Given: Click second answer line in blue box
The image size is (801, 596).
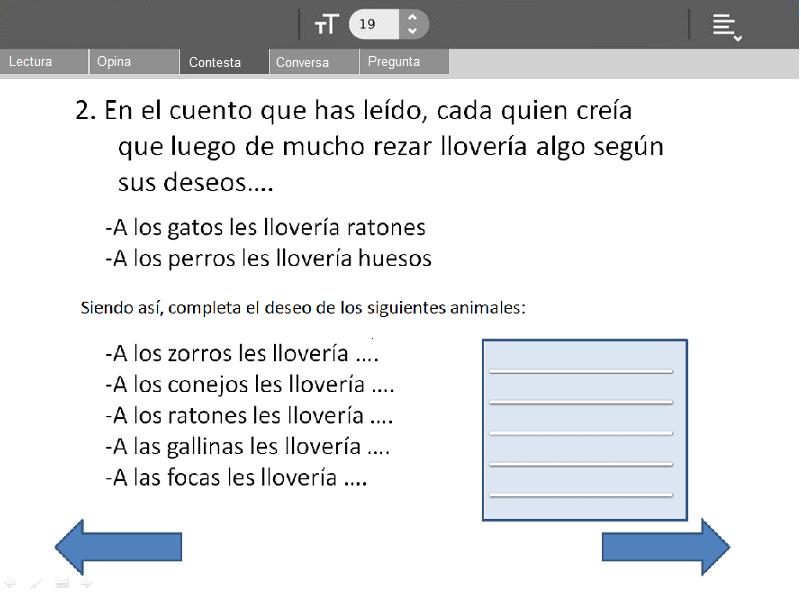Looking at the screenshot, I should click(581, 401).
